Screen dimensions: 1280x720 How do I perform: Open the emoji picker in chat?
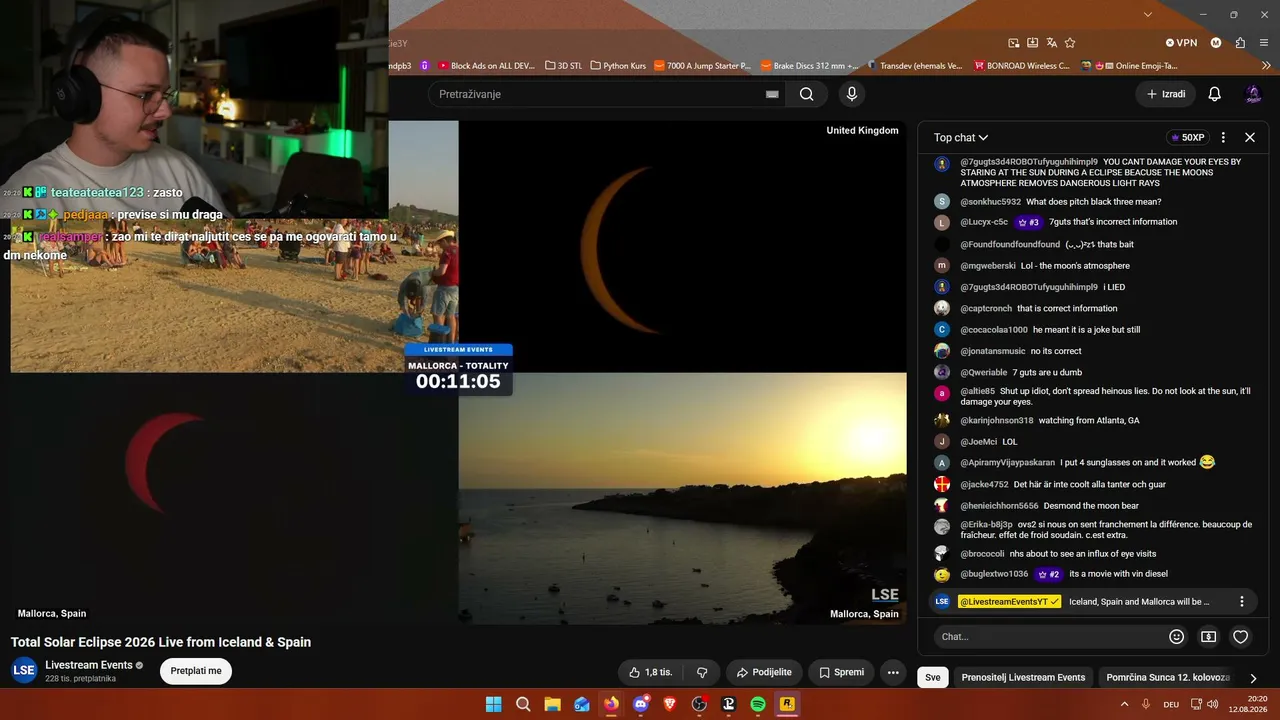click(1177, 636)
